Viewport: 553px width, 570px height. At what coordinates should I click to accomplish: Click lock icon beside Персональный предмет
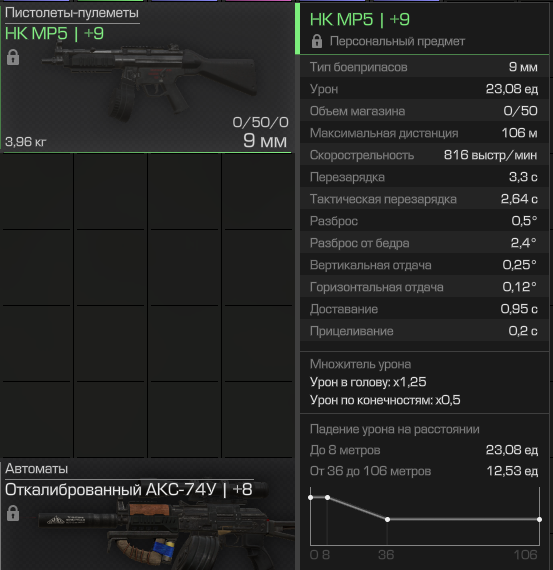pos(317,41)
